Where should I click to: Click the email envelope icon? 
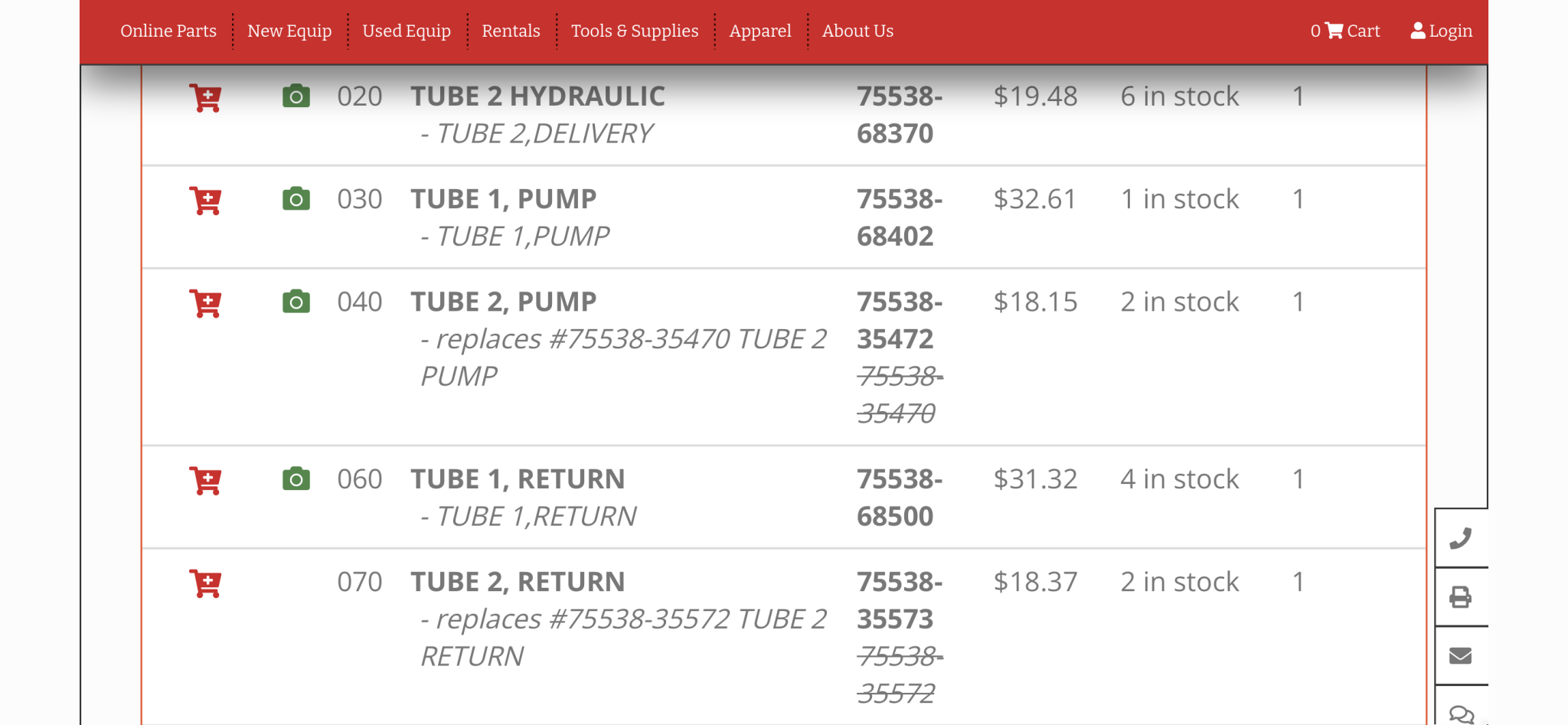(x=1461, y=656)
